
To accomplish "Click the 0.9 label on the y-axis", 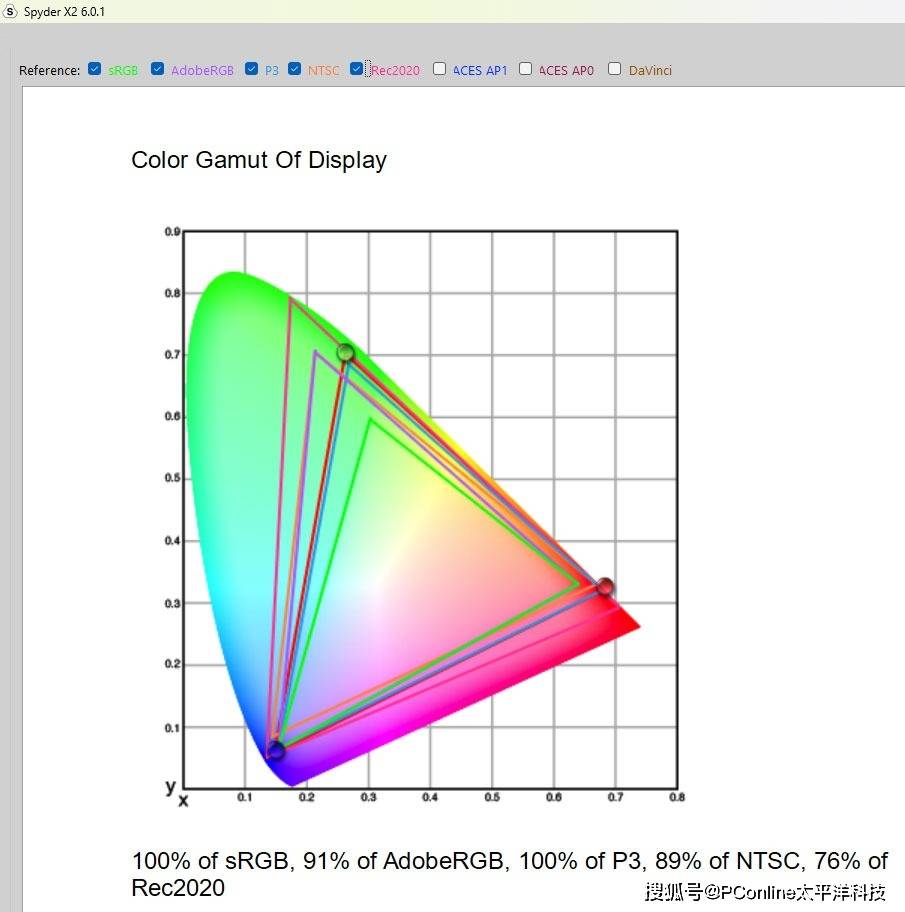I will click(172, 232).
